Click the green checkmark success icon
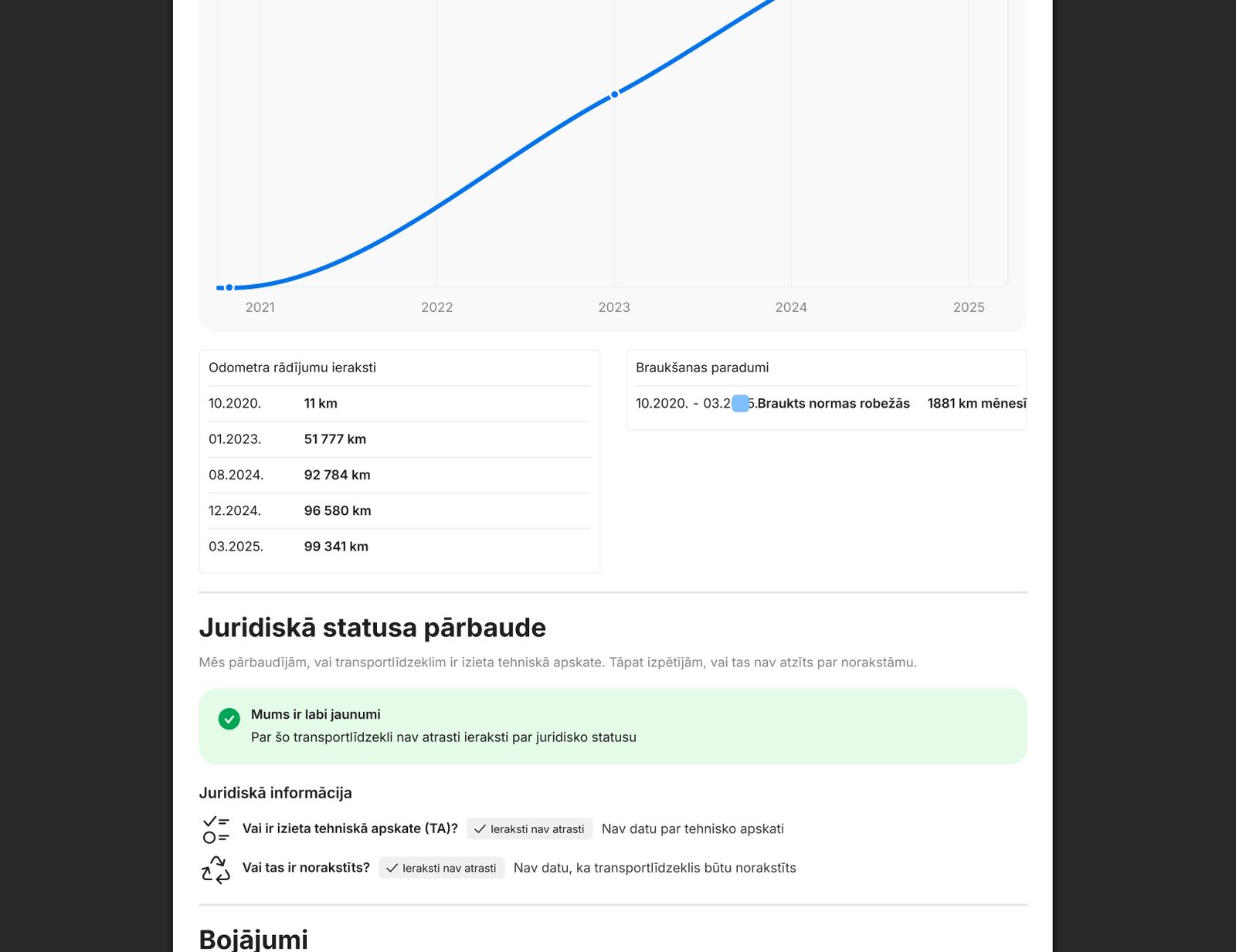 click(x=229, y=719)
